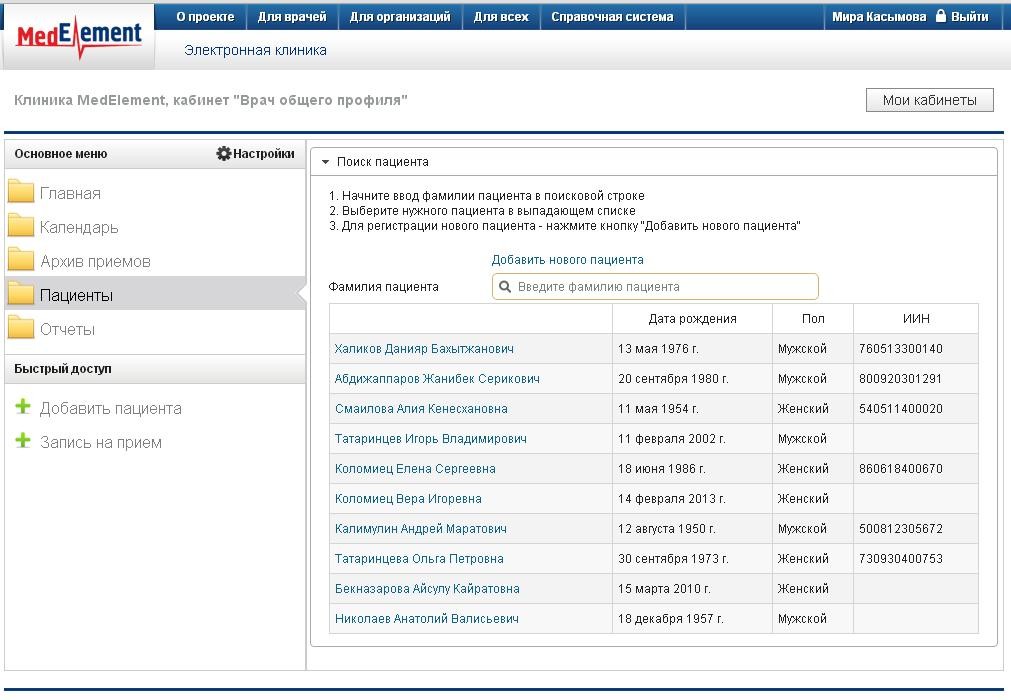
Task: Click the Настройки gear icon
Action: point(224,154)
